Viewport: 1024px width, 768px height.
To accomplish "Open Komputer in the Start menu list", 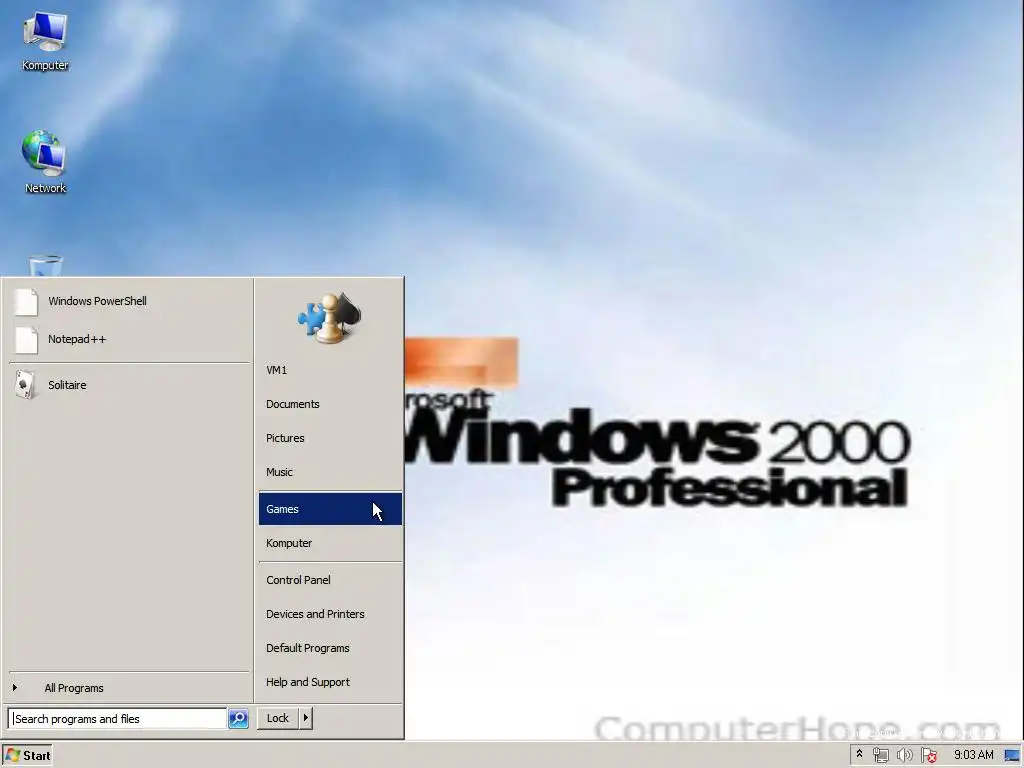I will tap(330, 543).
